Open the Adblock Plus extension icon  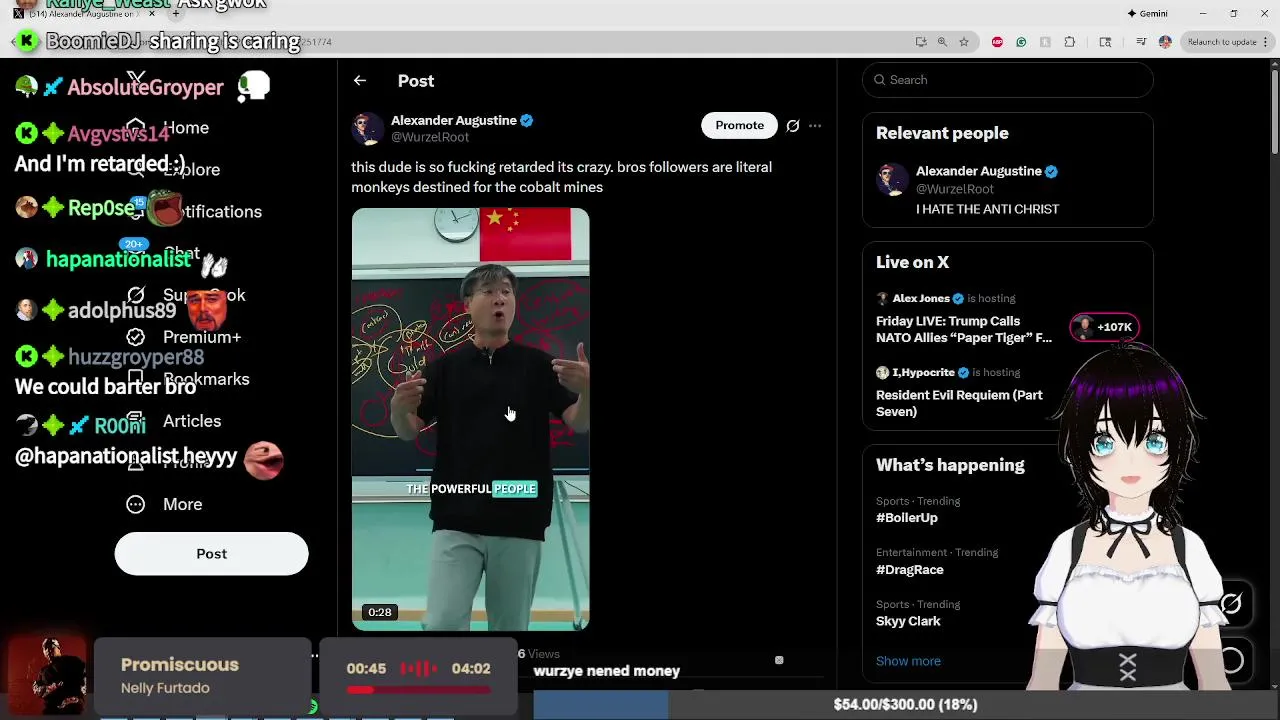(x=997, y=42)
